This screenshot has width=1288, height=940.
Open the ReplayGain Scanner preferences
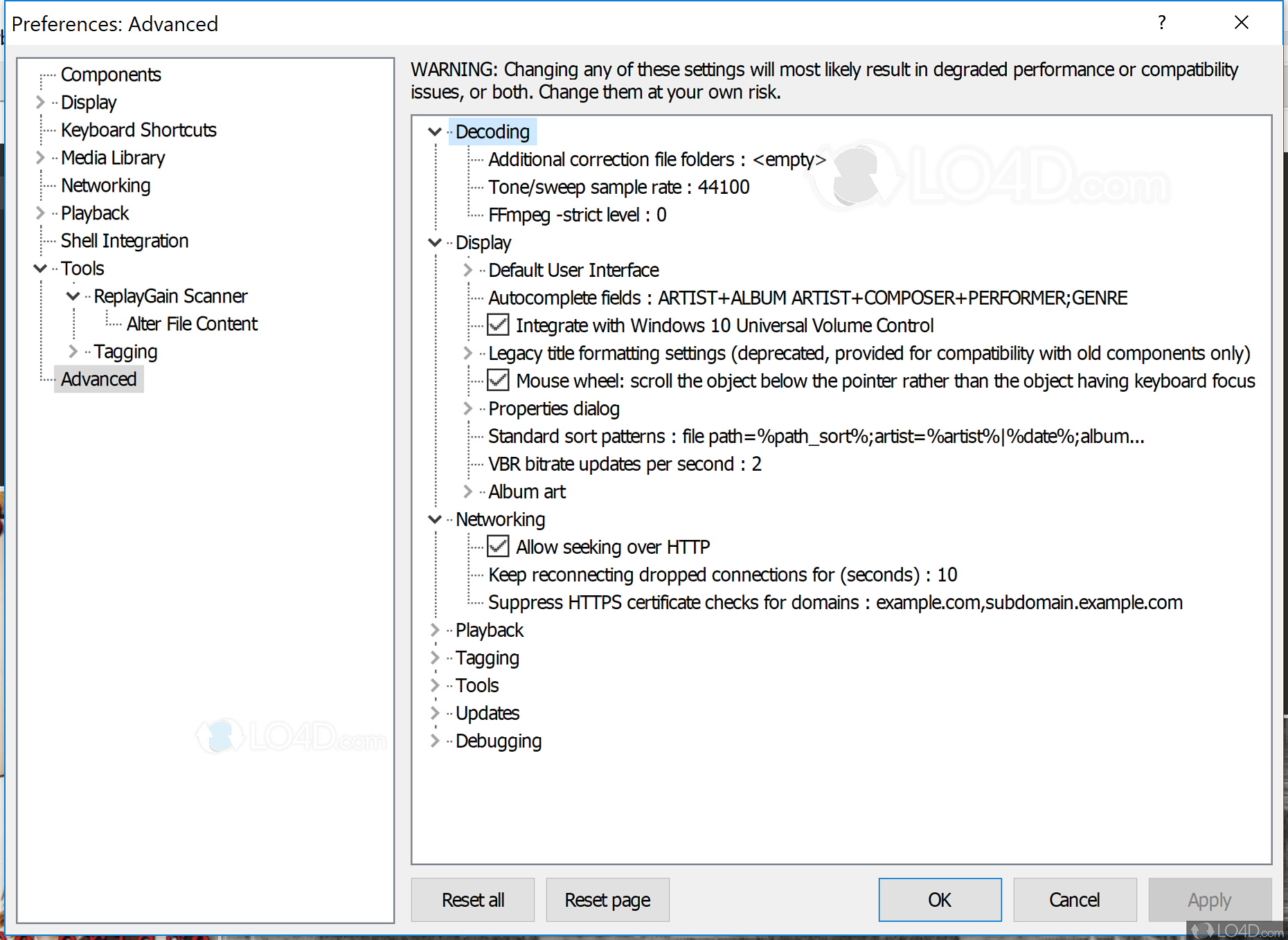[170, 296]
